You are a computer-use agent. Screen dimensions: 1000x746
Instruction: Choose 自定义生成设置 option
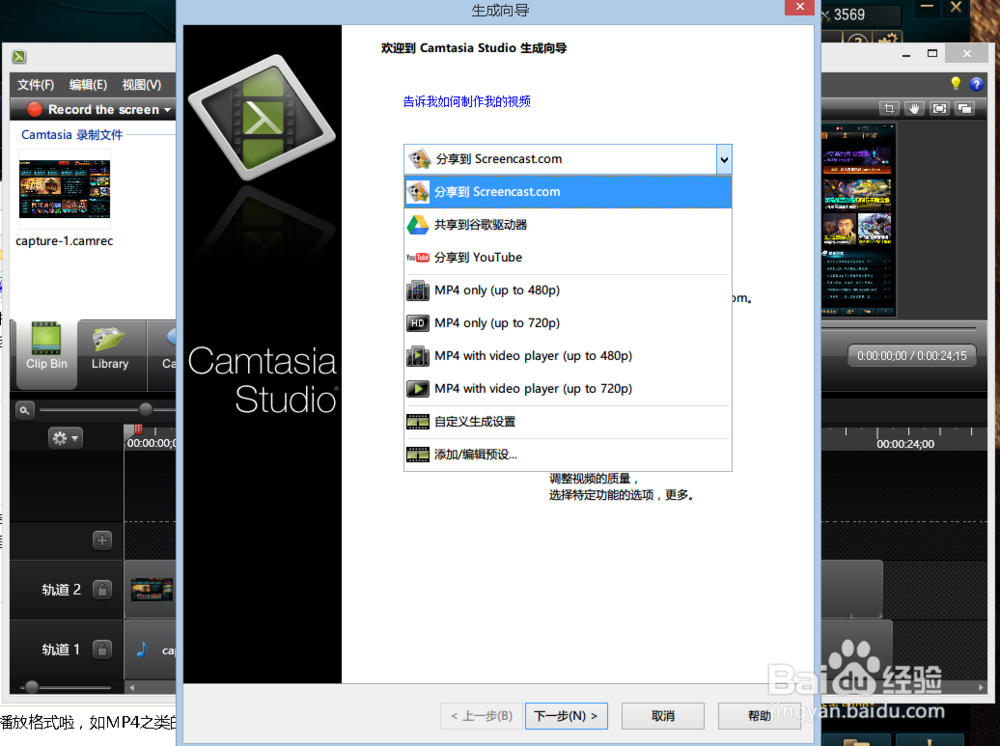click(x=568, y=421)
